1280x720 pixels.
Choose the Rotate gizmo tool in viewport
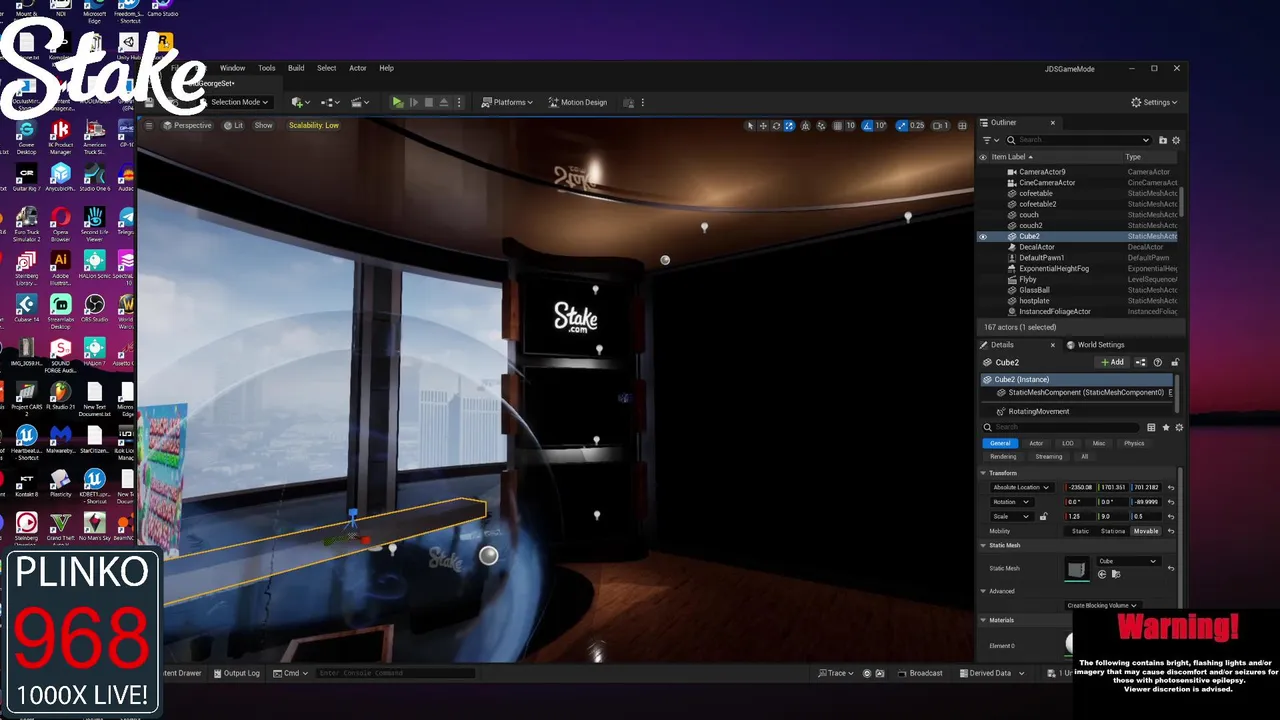click(776, 125)
